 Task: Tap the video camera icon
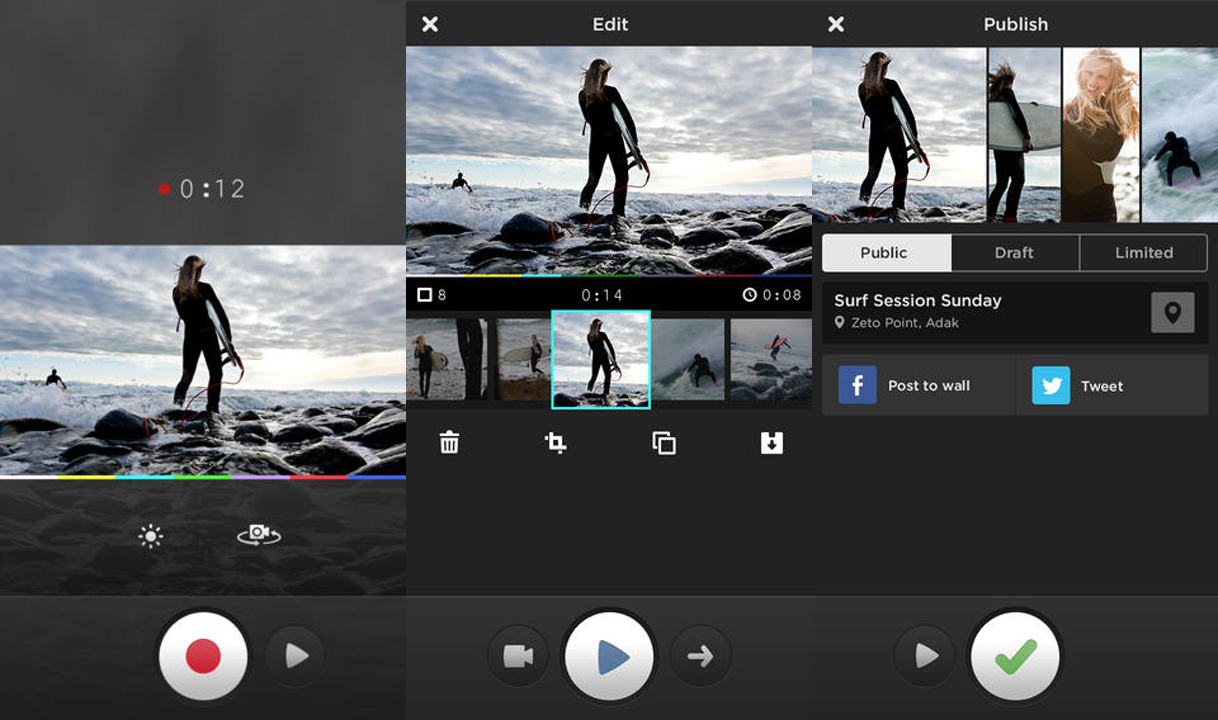click(517, 656)
